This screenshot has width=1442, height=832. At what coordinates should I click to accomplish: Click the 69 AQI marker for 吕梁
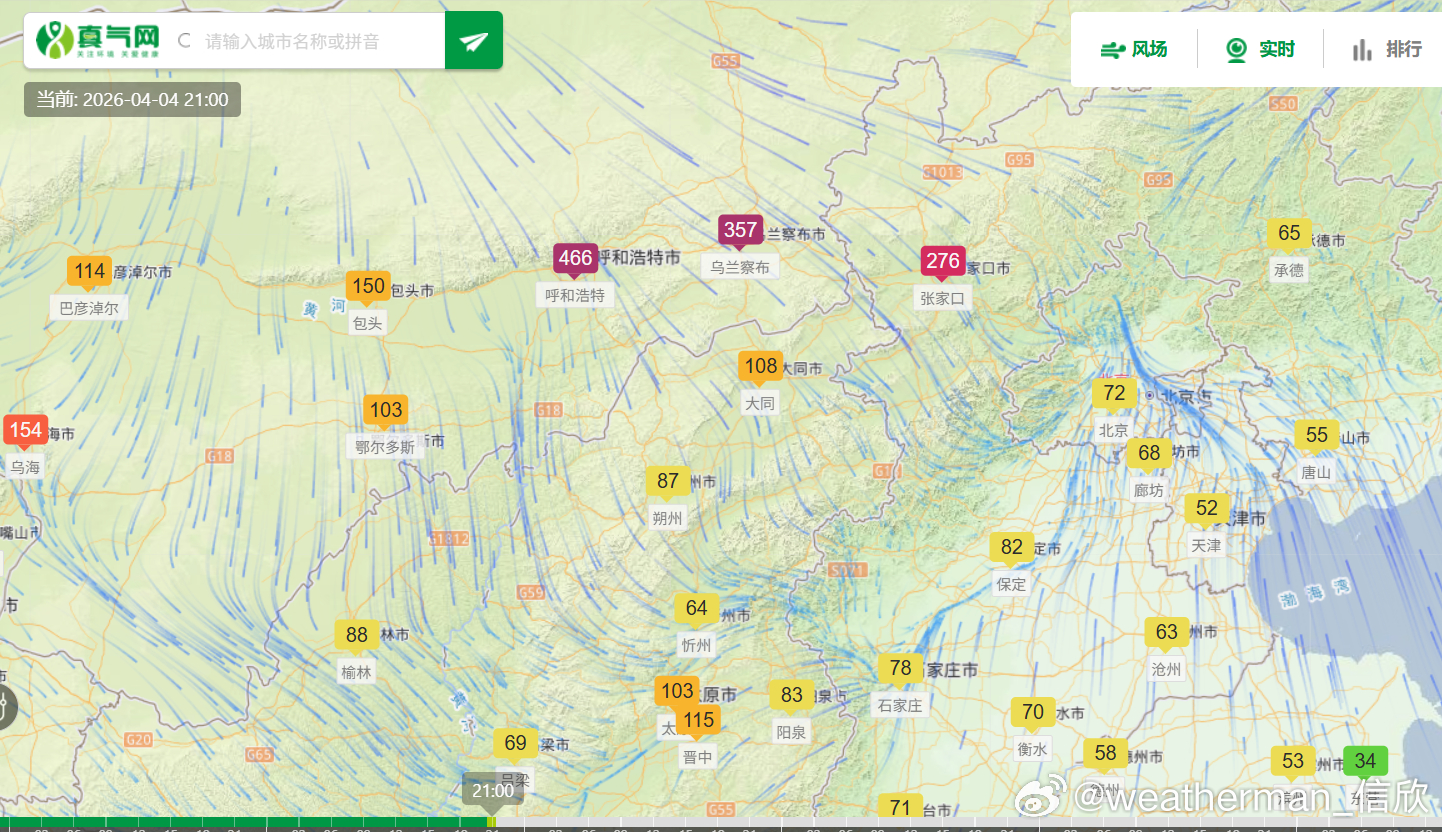click(x=515, y=743)
